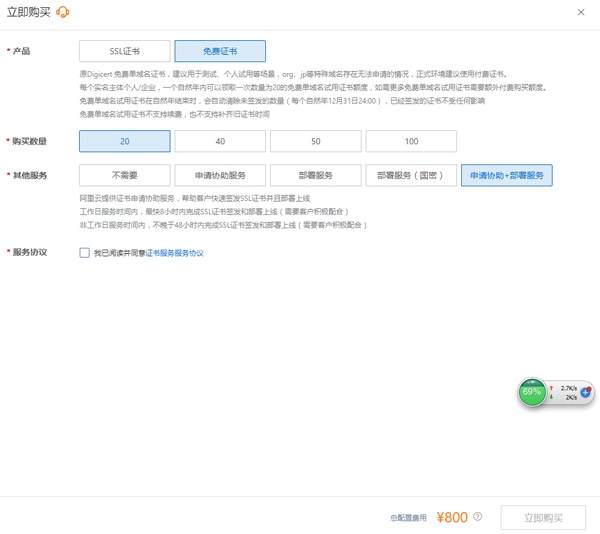
Task: Click the customer service headset icon
Action: click(x=63, y=12)
